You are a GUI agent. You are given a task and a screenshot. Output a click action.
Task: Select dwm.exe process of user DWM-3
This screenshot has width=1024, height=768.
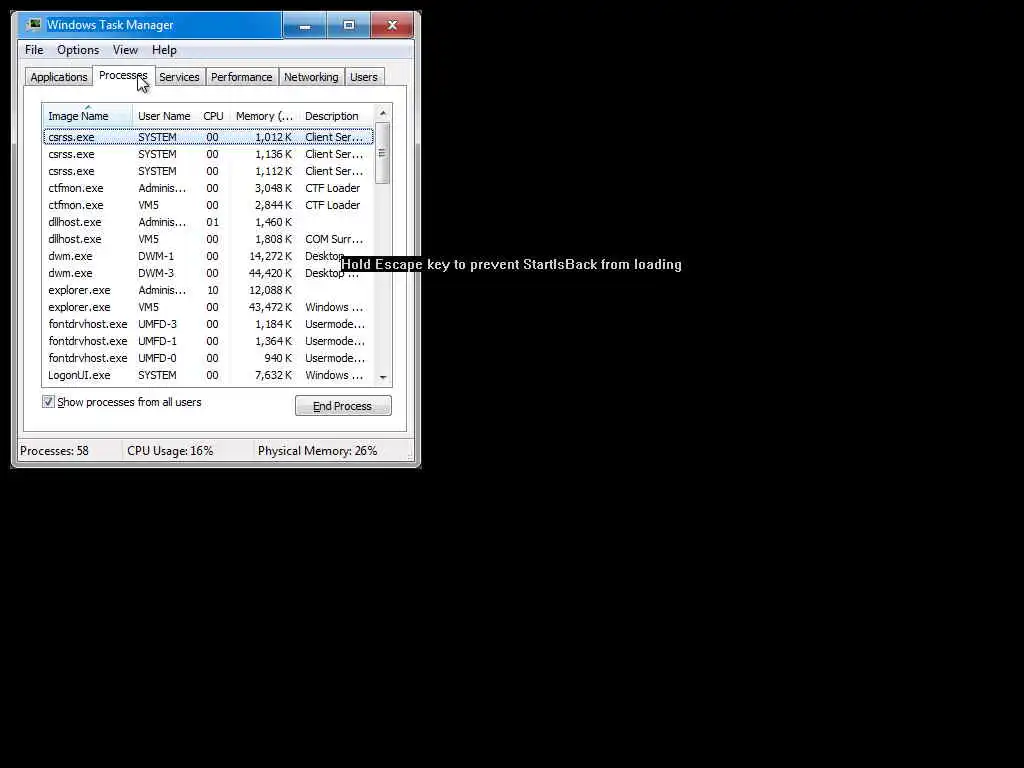[x=208, y=273]
